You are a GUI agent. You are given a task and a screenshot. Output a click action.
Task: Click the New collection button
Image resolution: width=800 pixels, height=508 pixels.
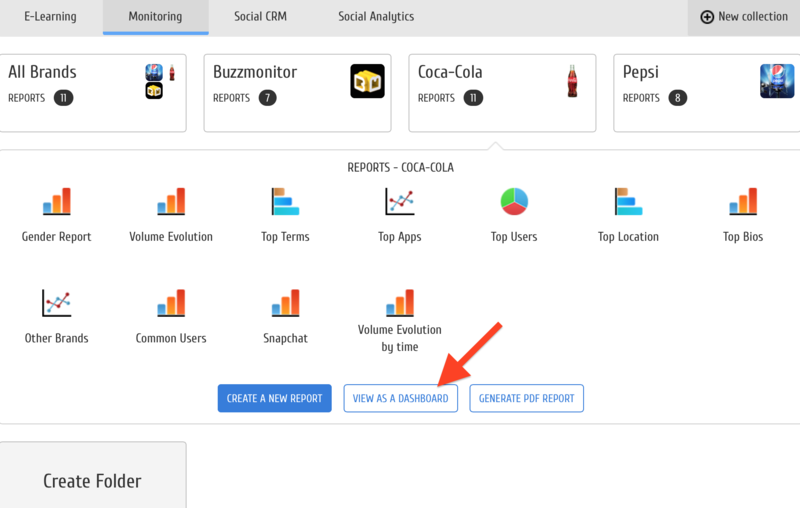click(x=744, y=17)
